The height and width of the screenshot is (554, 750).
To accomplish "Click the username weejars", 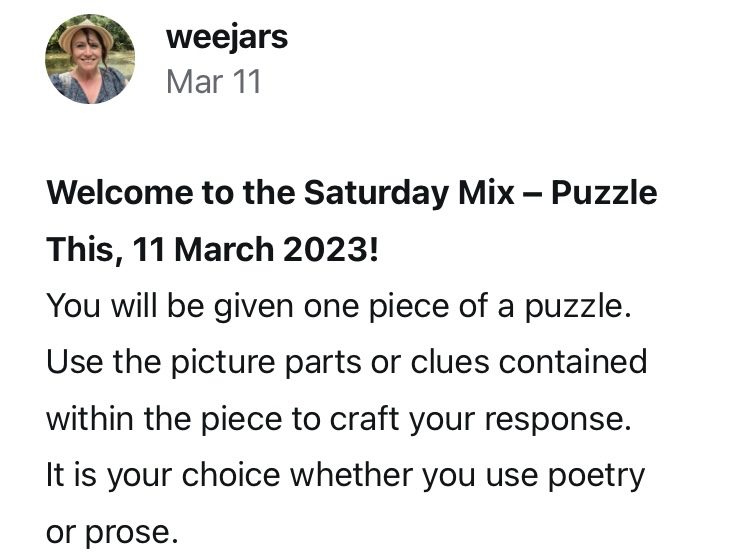I will 226,37.
